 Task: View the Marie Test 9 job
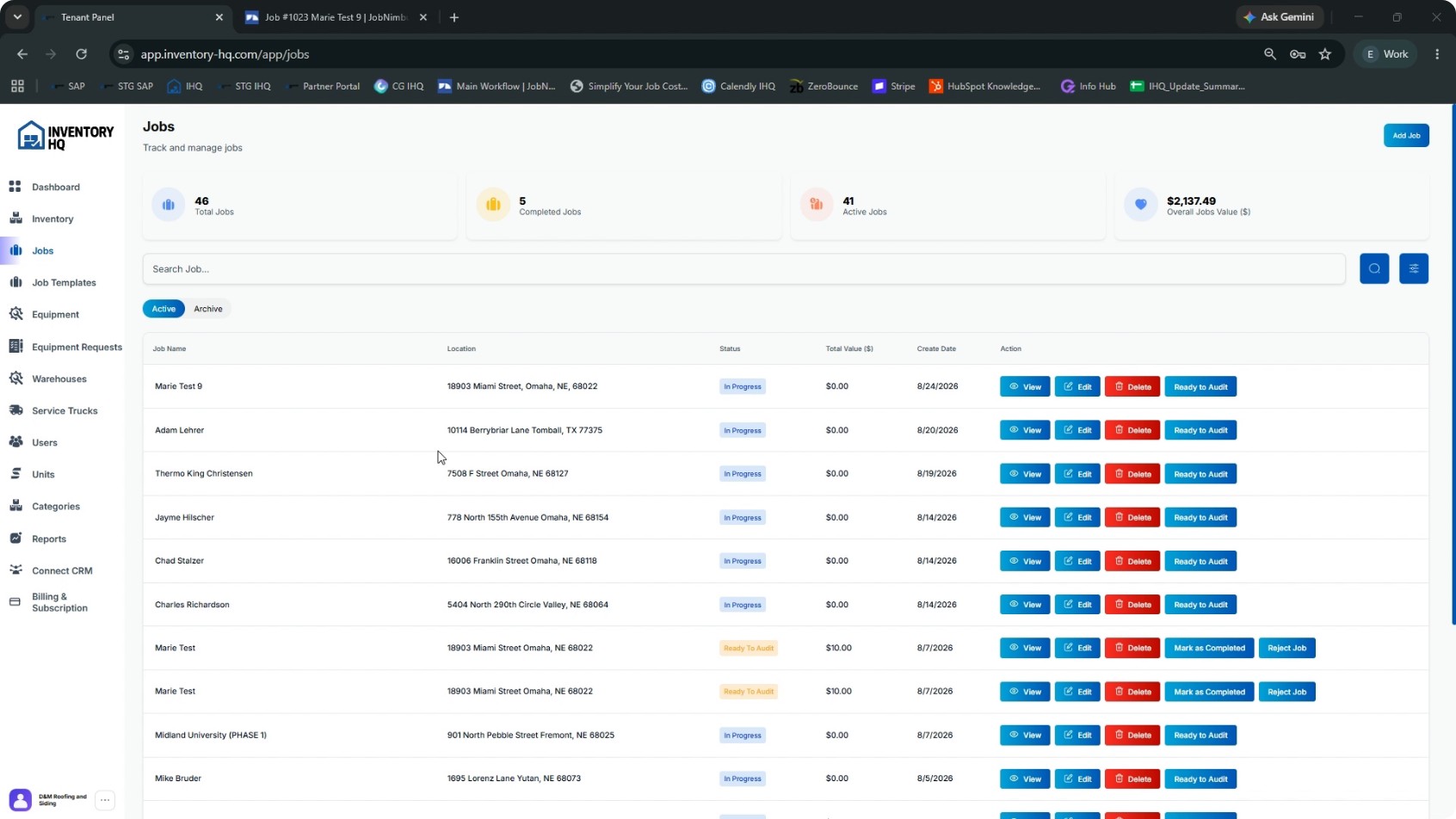tap(1025, 386)
